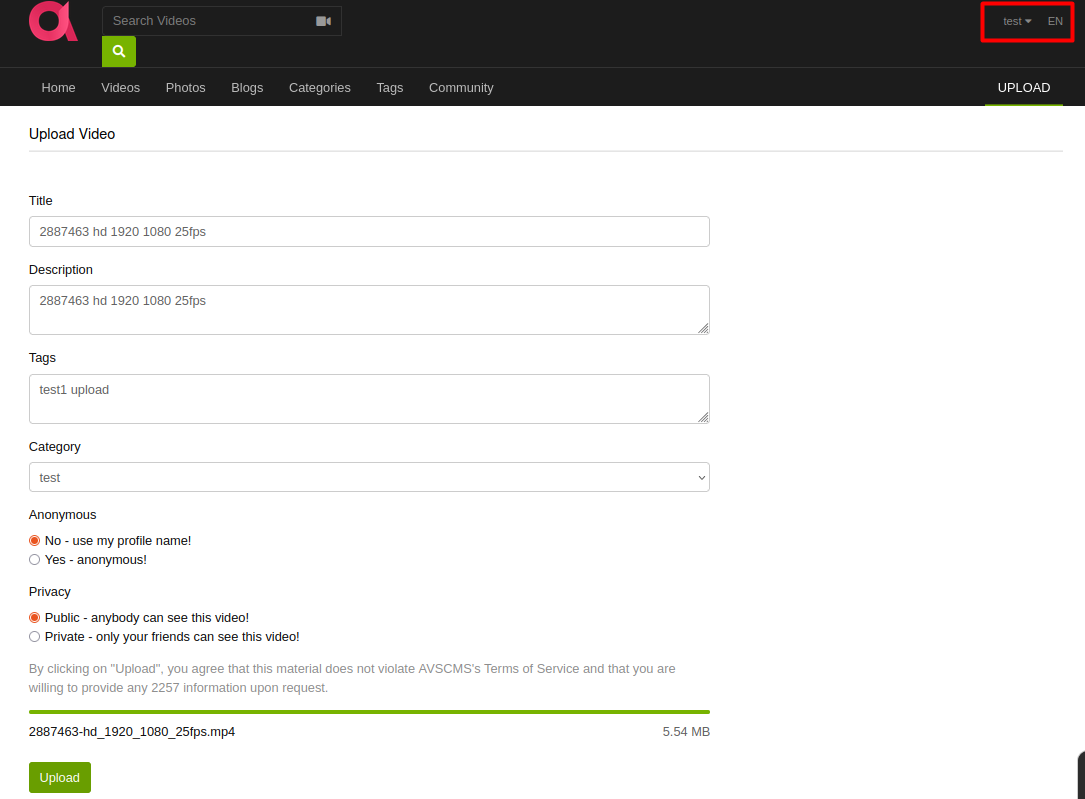The width and height of the screenshot is (1085, 799).
Task: Open the Blogs page
Action: pyautogui.click(x=247, y=87)
